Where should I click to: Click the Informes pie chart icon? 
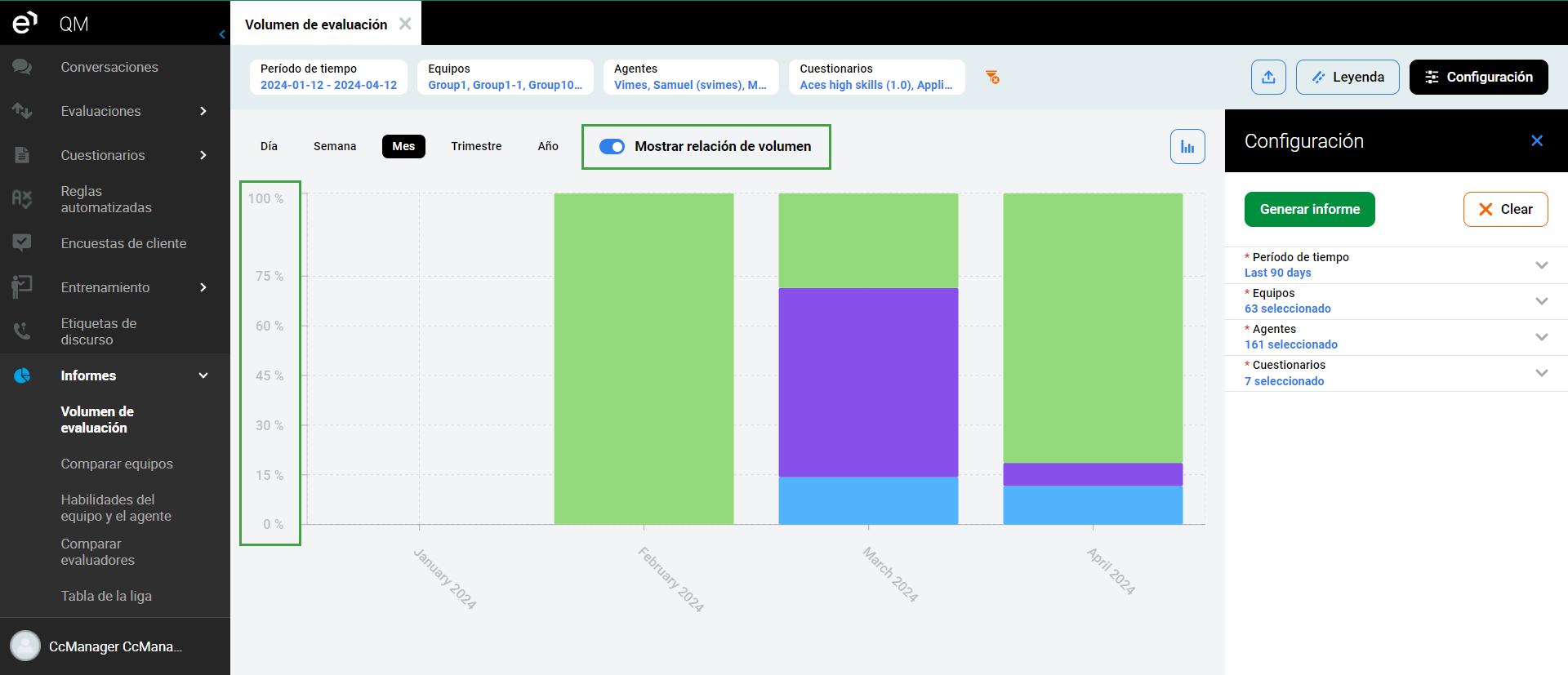click(22, 375)
